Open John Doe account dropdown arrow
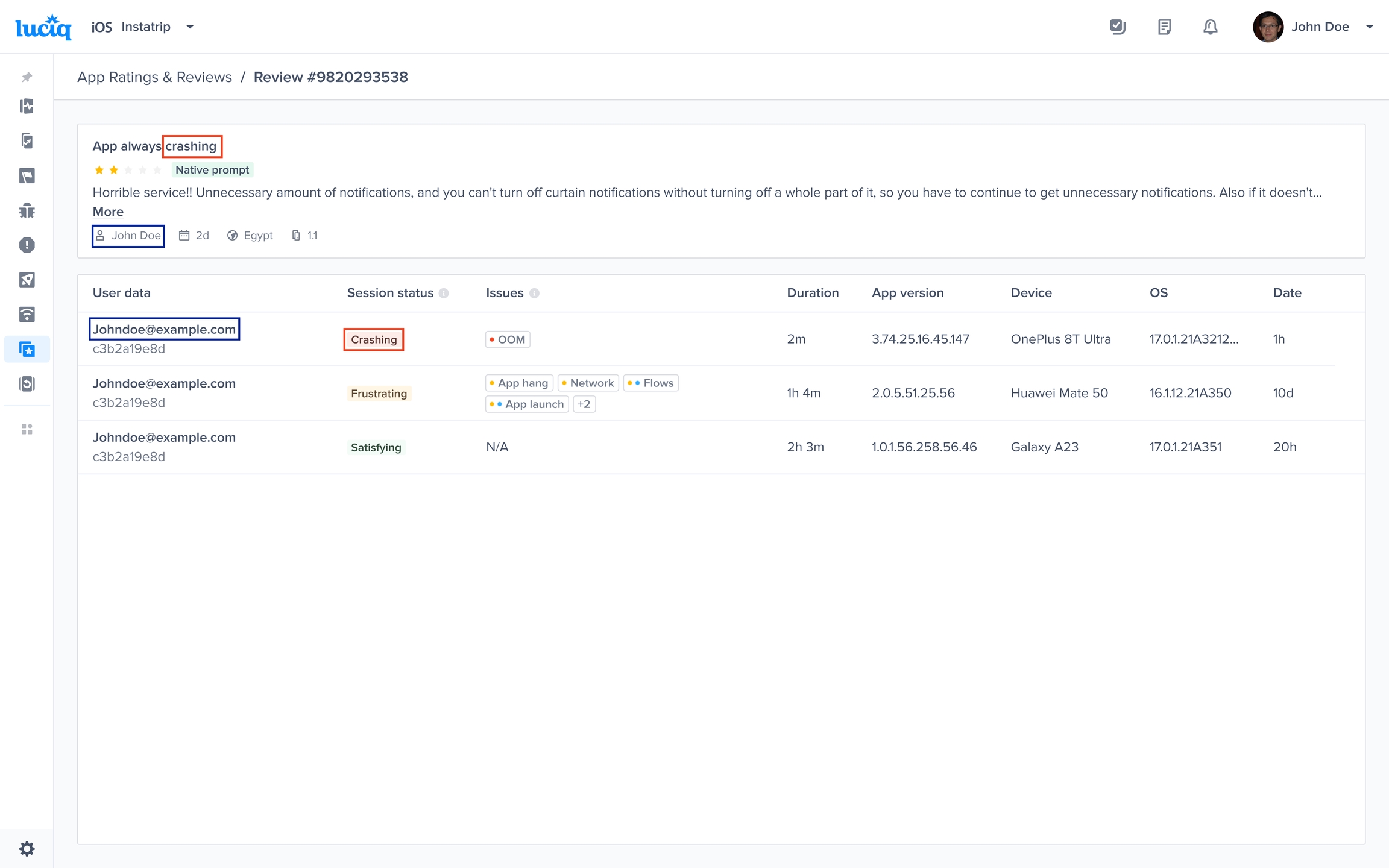 coord(1369,27)
